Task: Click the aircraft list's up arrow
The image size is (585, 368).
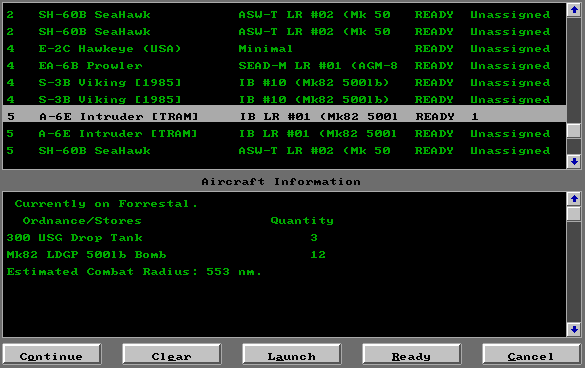Action: point(574,10)
